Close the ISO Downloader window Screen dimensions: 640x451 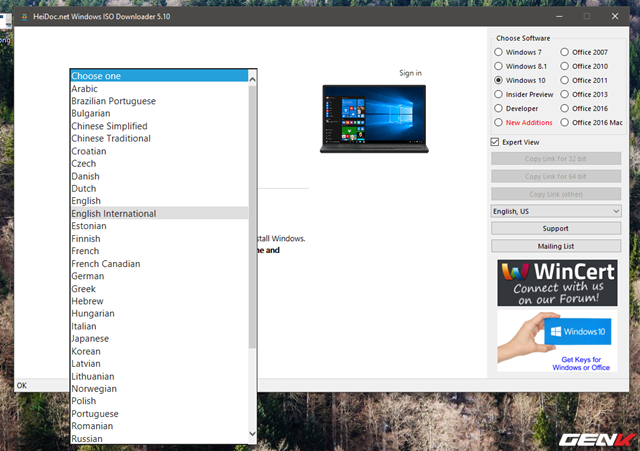[615, 16]
